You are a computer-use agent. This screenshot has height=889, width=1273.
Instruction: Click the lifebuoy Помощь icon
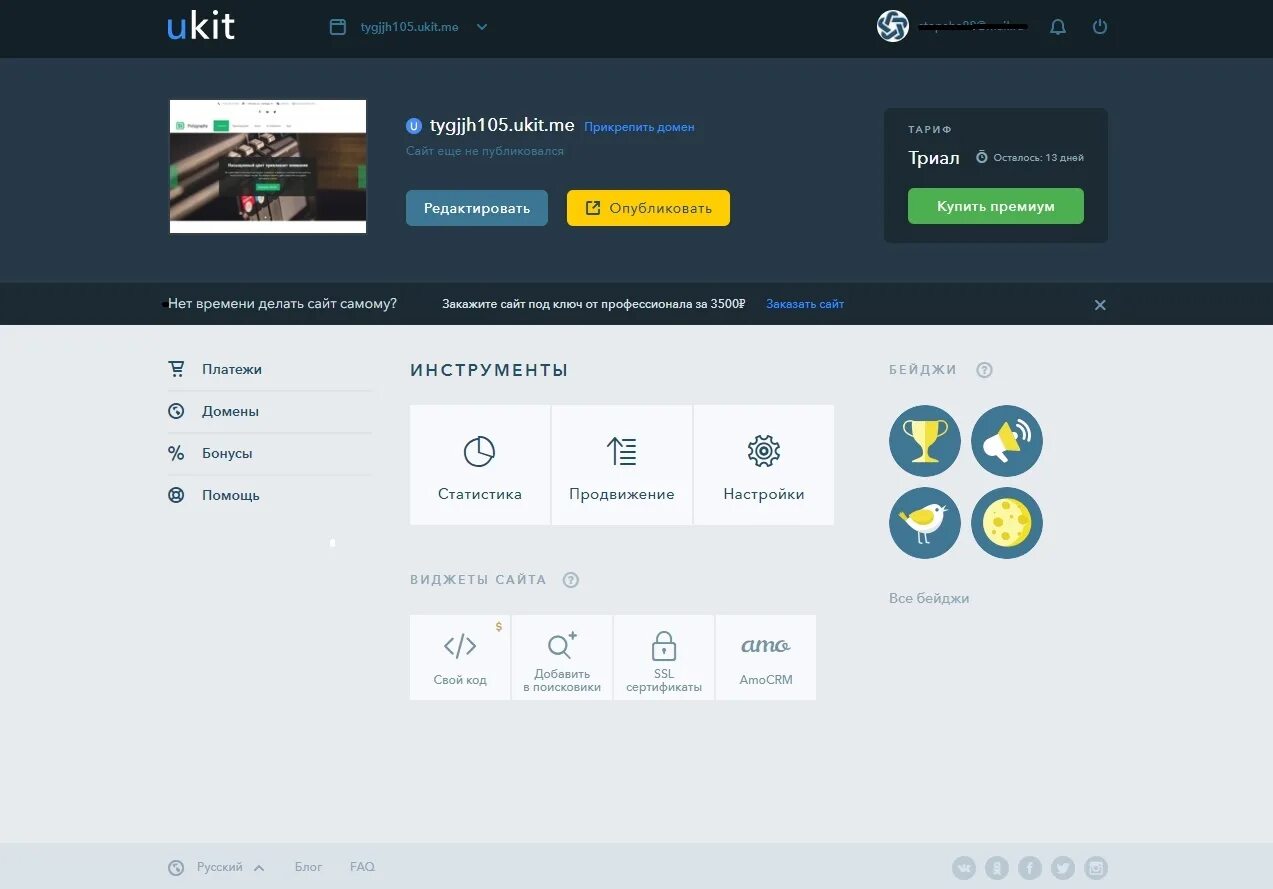176,495
